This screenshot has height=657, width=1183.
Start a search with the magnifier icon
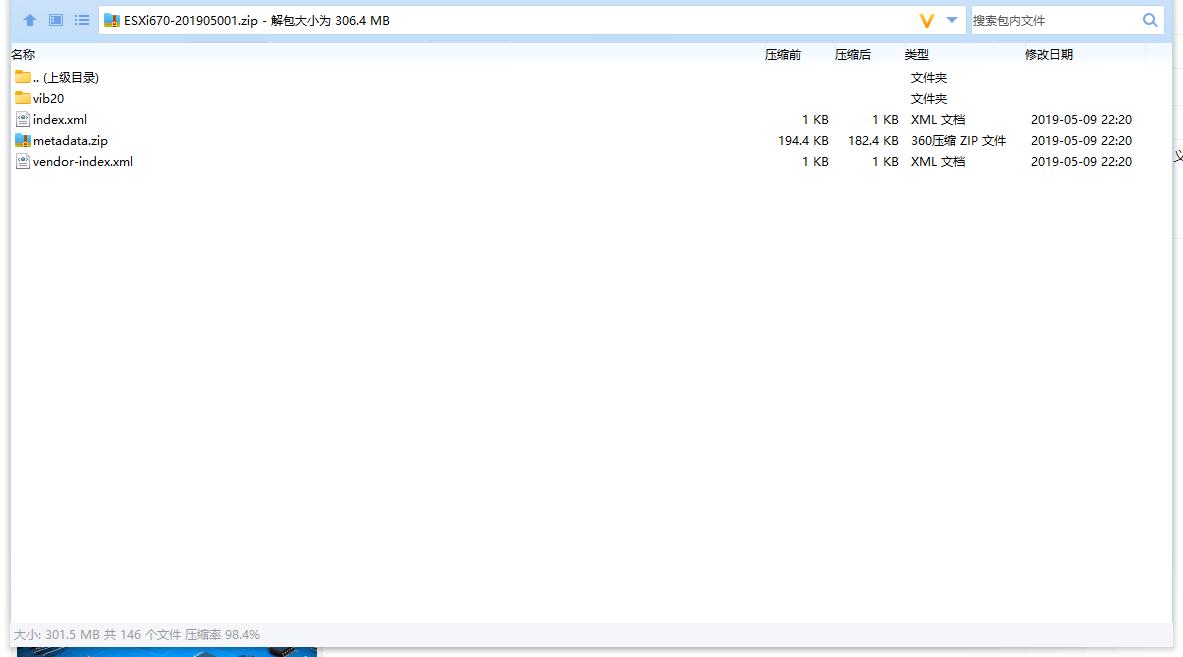pyautogui.click(x=1150, y=19)
